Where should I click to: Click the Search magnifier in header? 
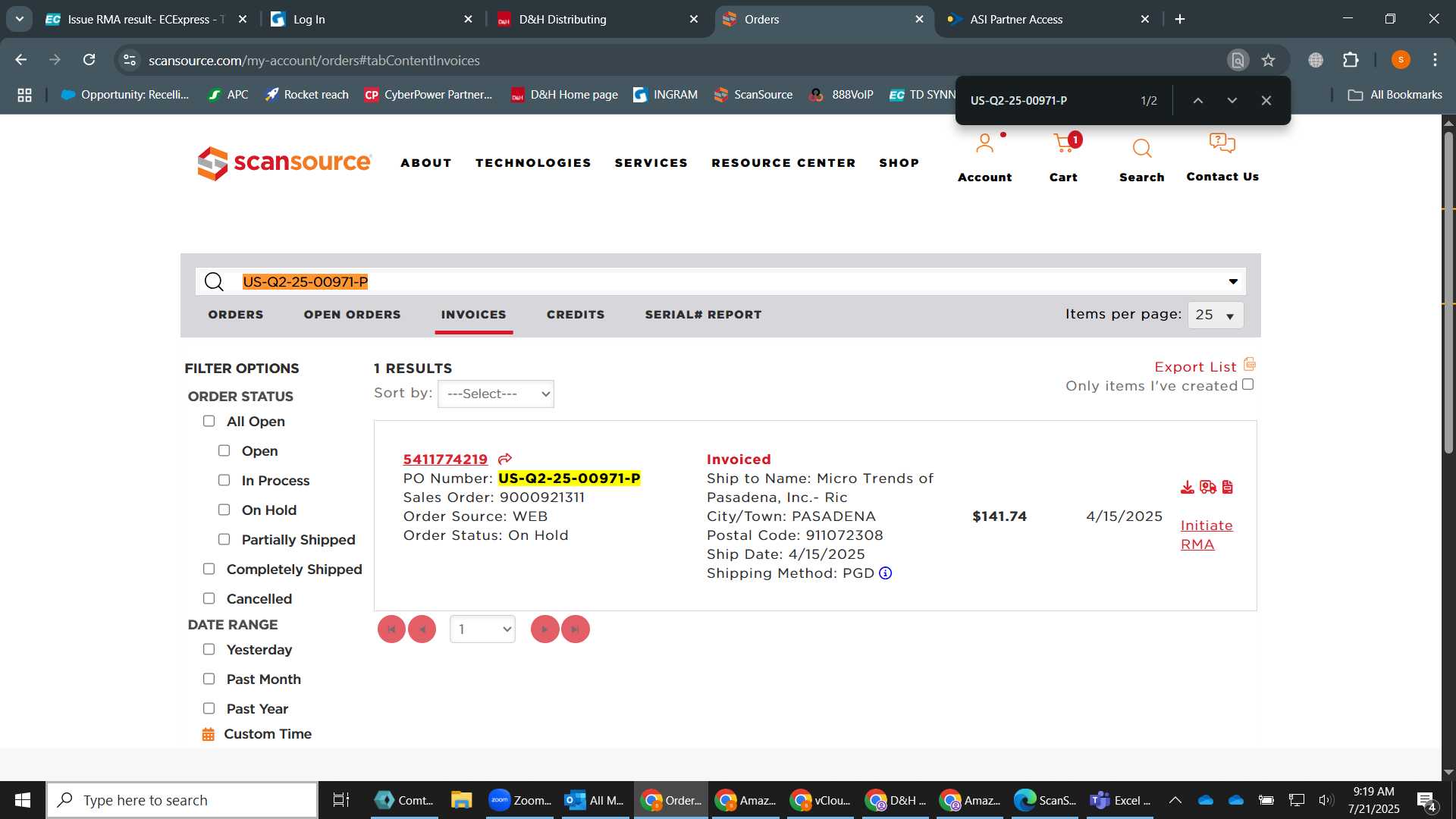click(1142, 149)
